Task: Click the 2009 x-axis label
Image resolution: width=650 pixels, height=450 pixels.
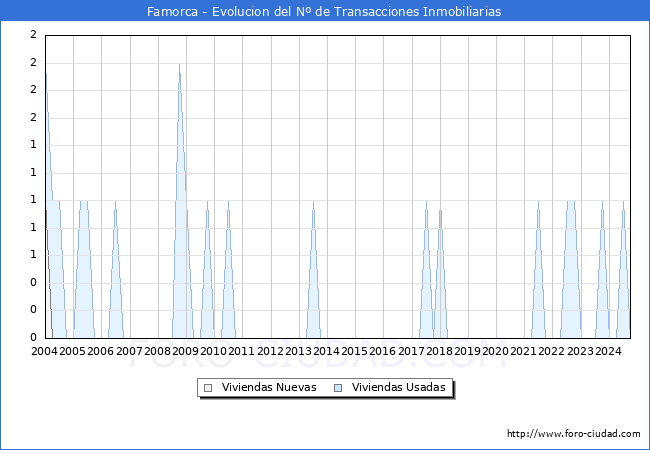Action: (185, 351)
